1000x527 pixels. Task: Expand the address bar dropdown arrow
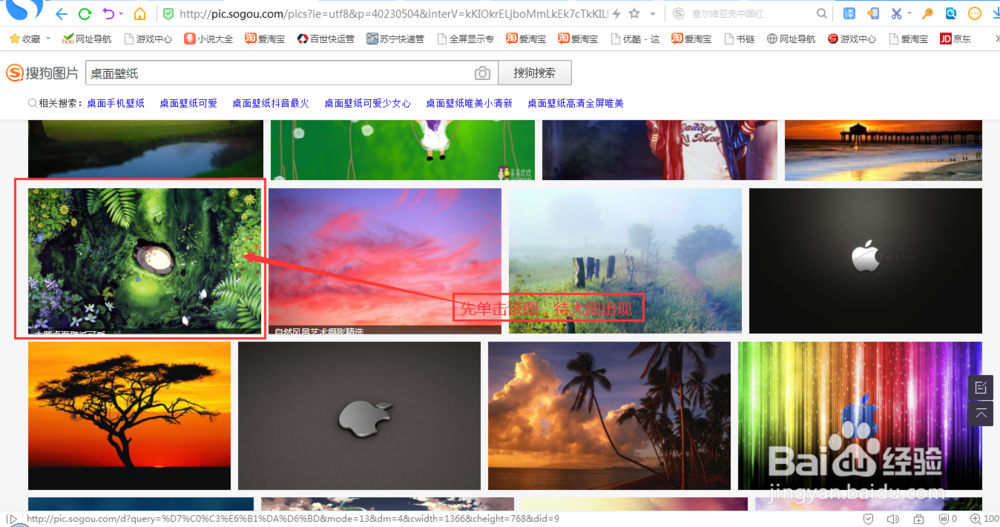point(652,13)
